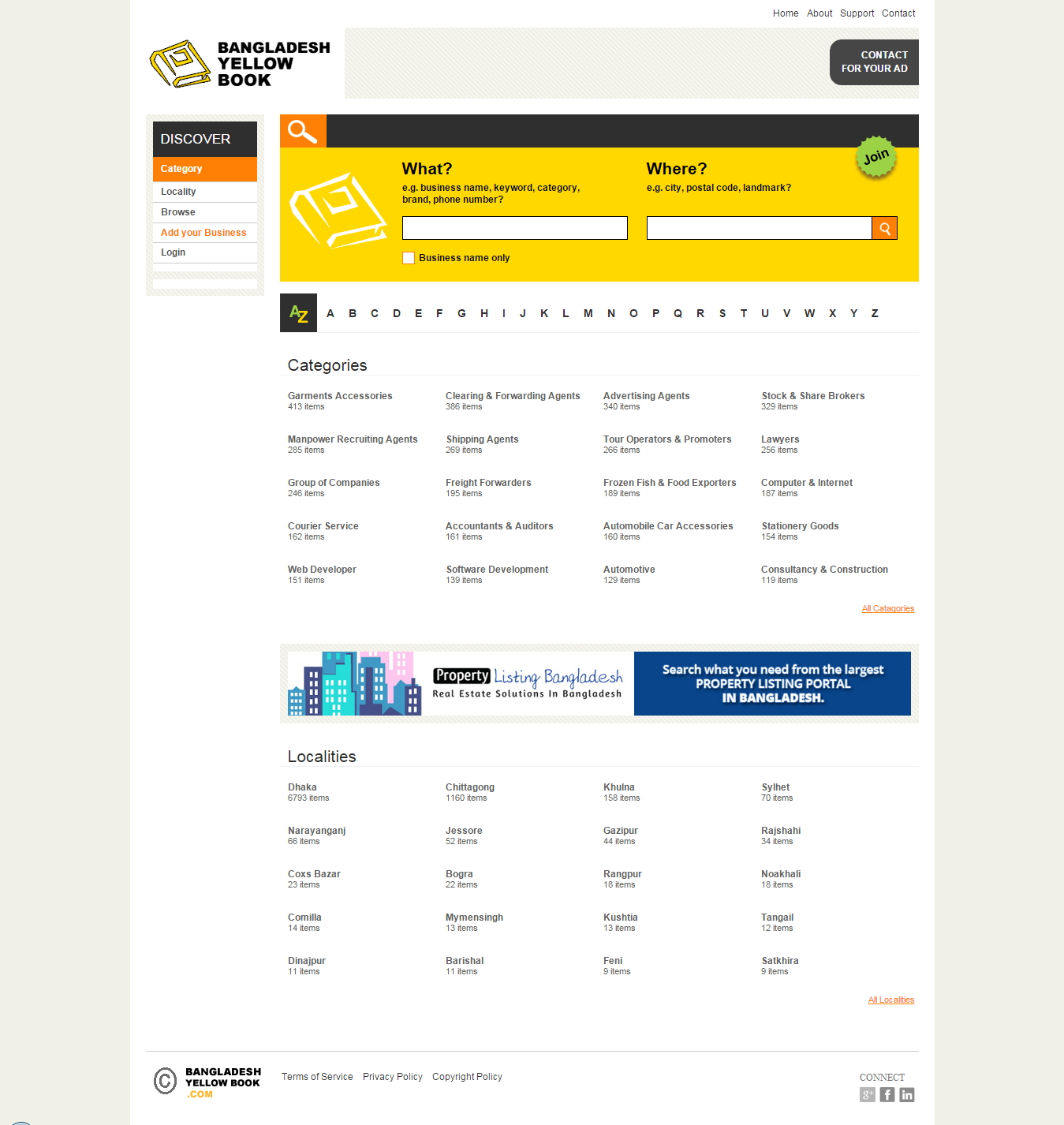
Task: Open the Google Plus social icon
Action: coord(867,1094)
